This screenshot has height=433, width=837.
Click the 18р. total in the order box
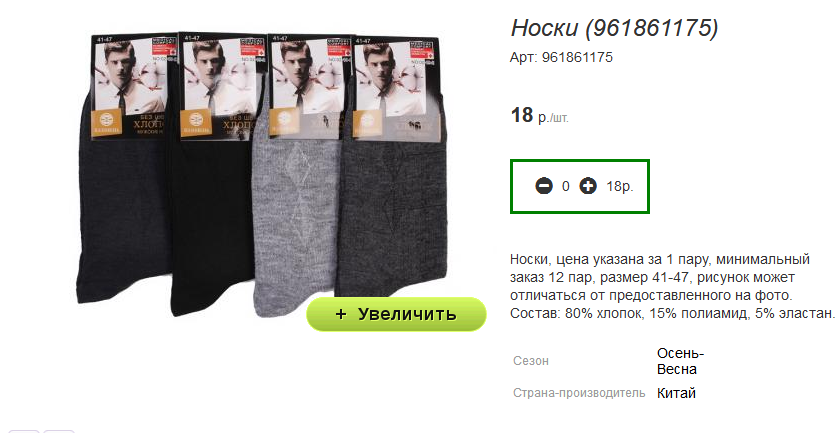tap(620, 186)
